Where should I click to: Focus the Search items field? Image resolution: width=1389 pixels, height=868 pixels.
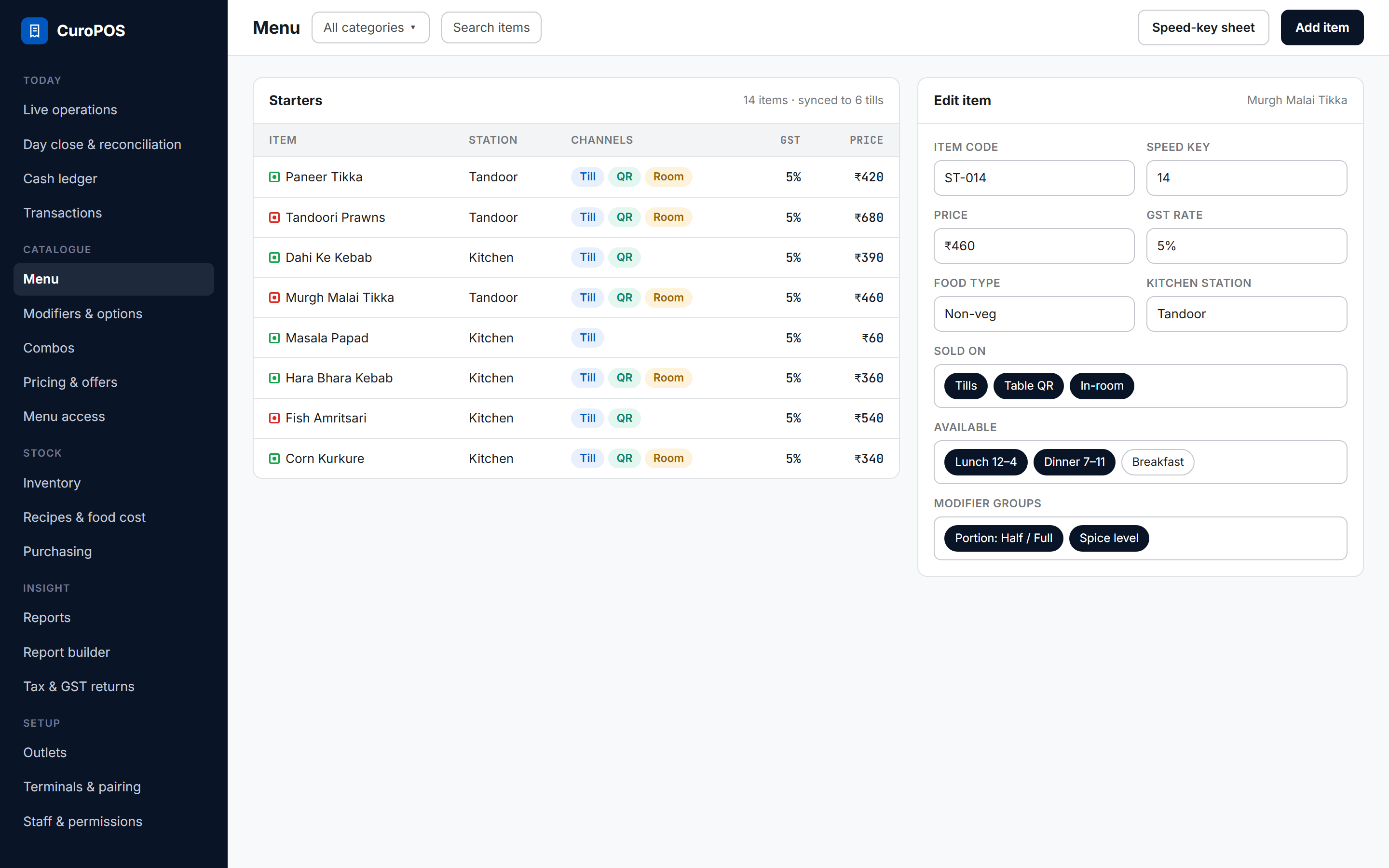click(x=491, y=27)
